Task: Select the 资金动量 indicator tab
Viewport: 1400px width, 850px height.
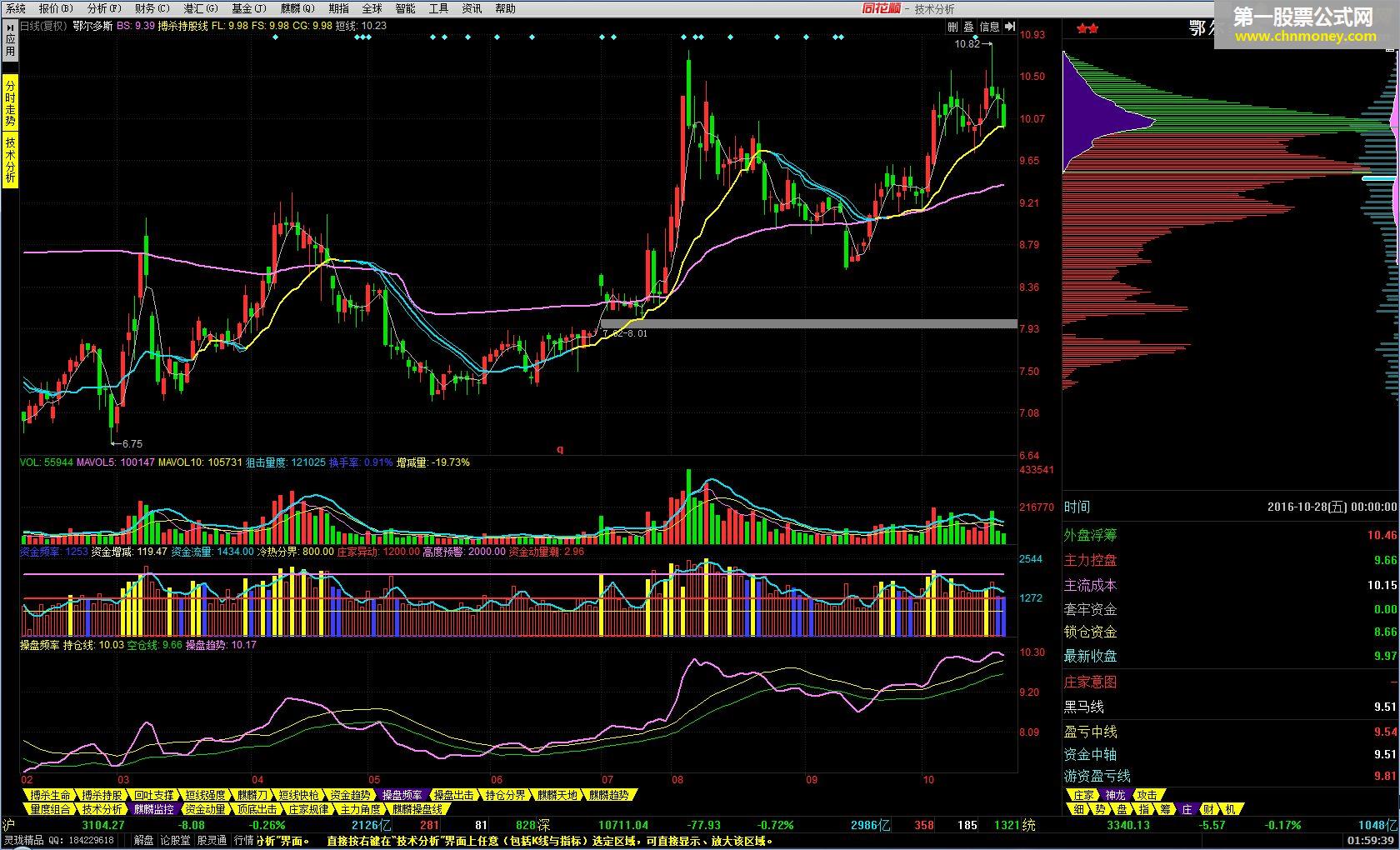Action: coord(205,808)
